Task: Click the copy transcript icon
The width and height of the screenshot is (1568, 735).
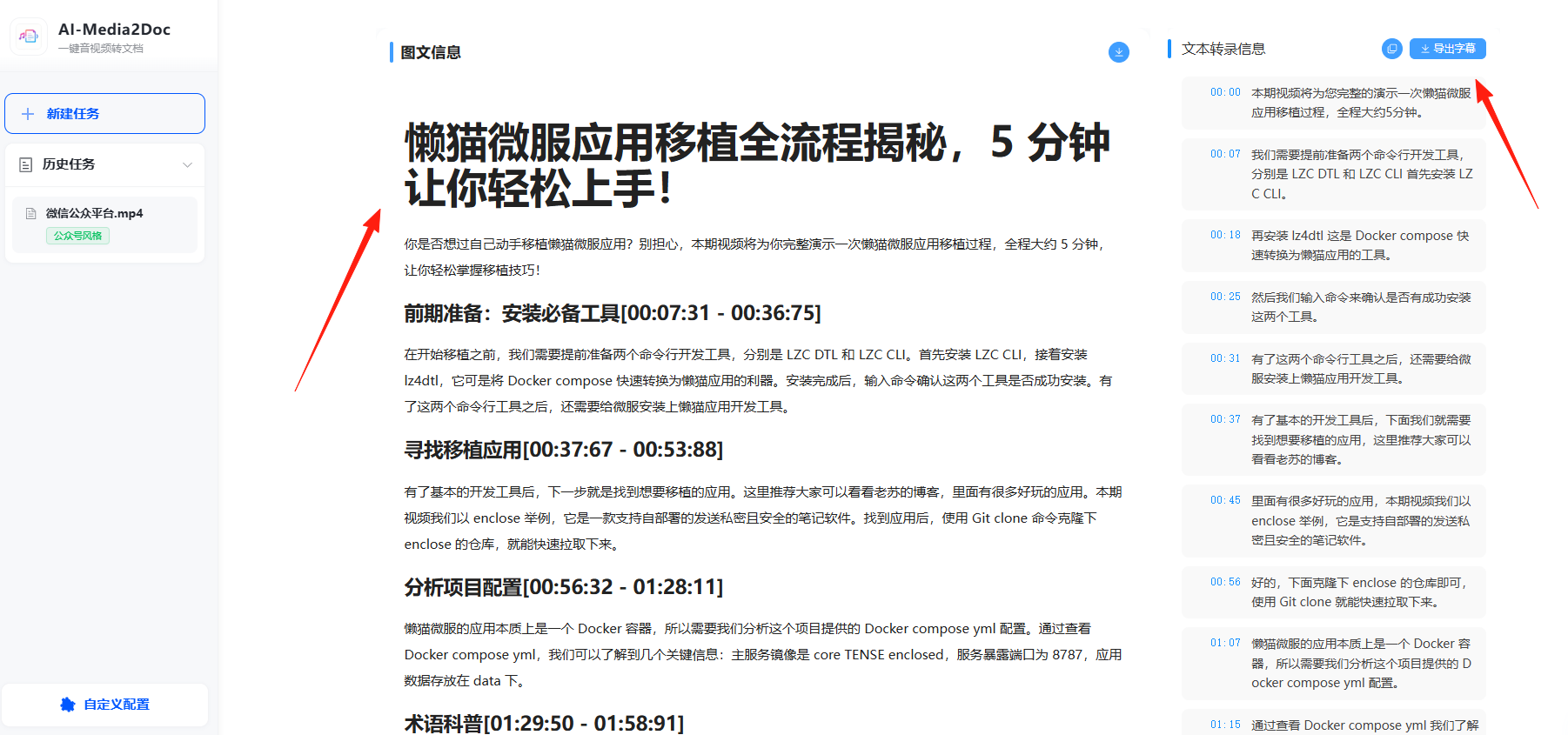Action: click(x=1392, y=49)
